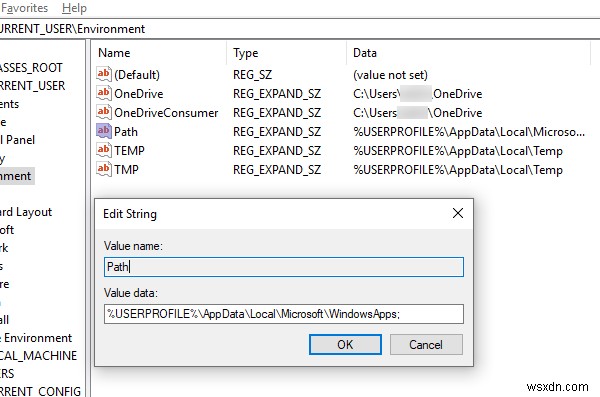This screenshot has width=600, height=397.
Task: Select the Control Panel tree key
Action: (x=18, y=140)
